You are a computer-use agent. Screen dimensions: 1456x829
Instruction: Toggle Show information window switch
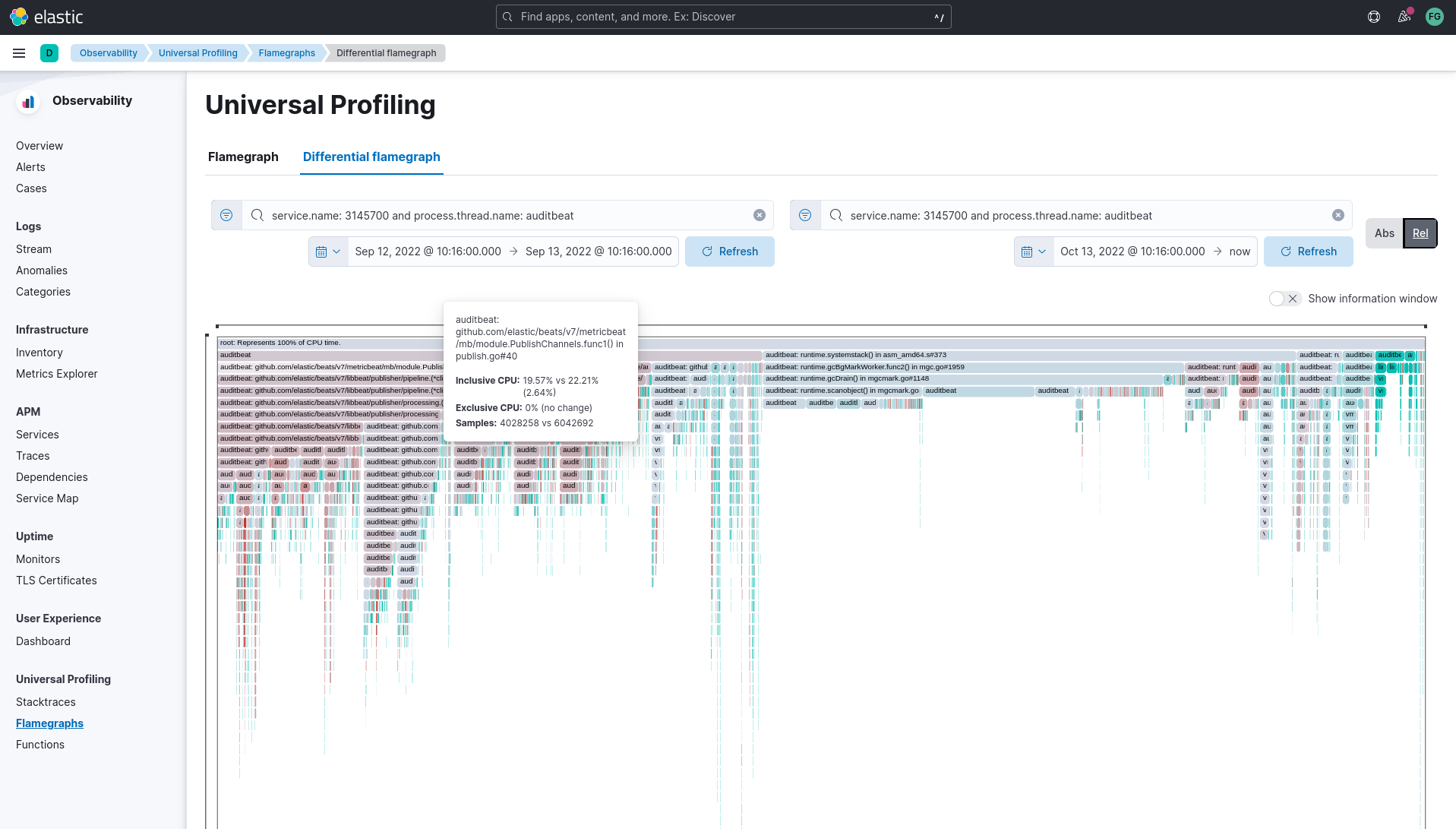click(1284, 299)
